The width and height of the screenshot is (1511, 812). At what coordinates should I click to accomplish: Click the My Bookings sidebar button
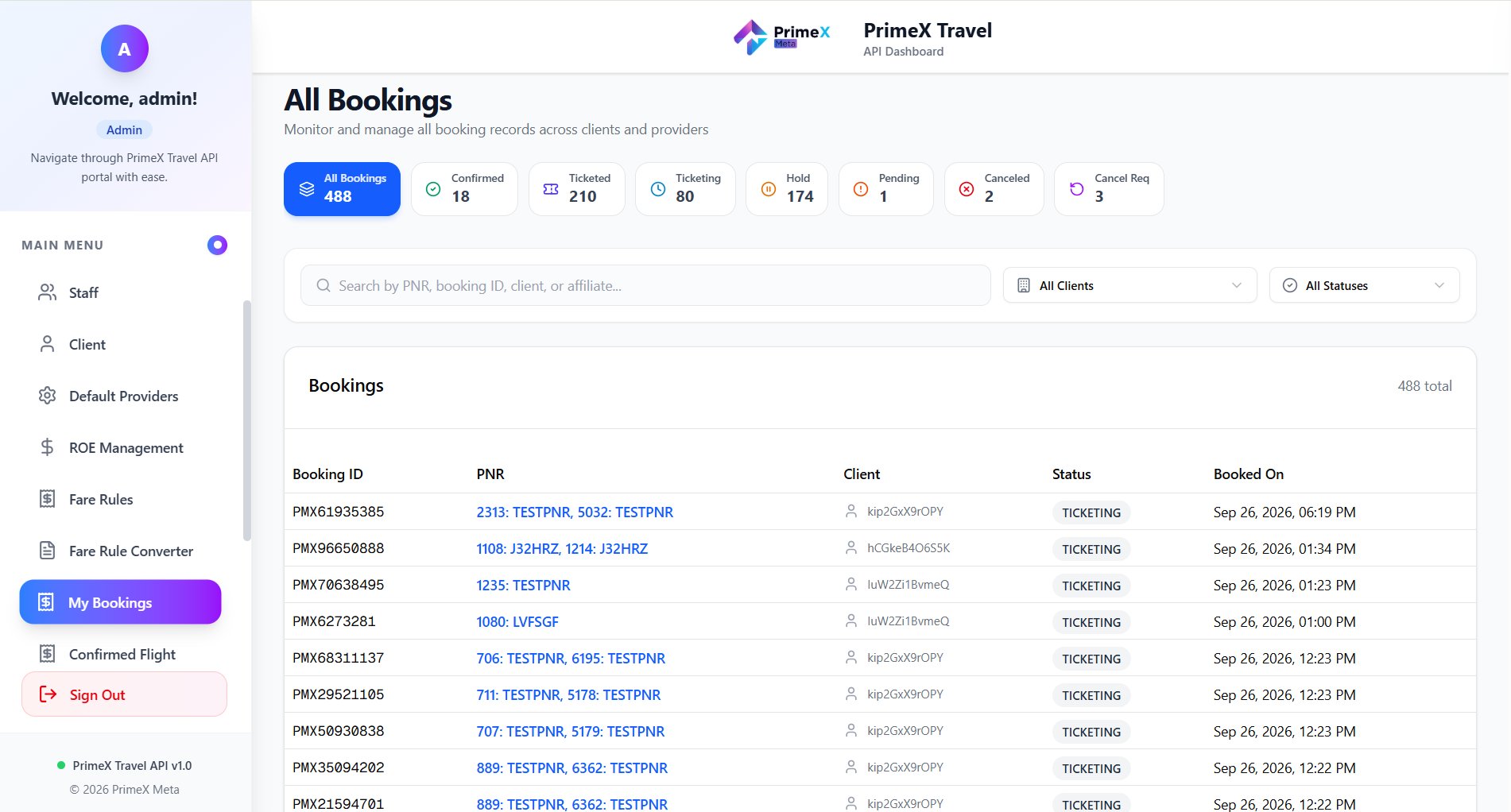tap(120, 602)
